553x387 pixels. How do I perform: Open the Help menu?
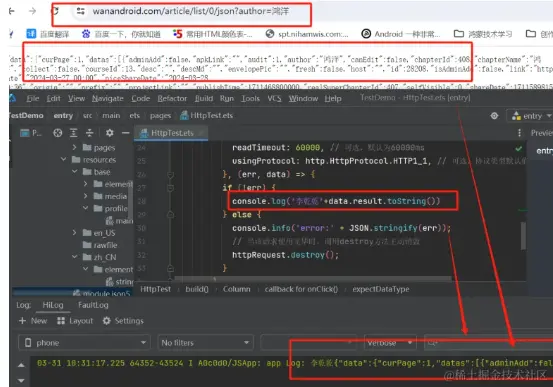333,98
